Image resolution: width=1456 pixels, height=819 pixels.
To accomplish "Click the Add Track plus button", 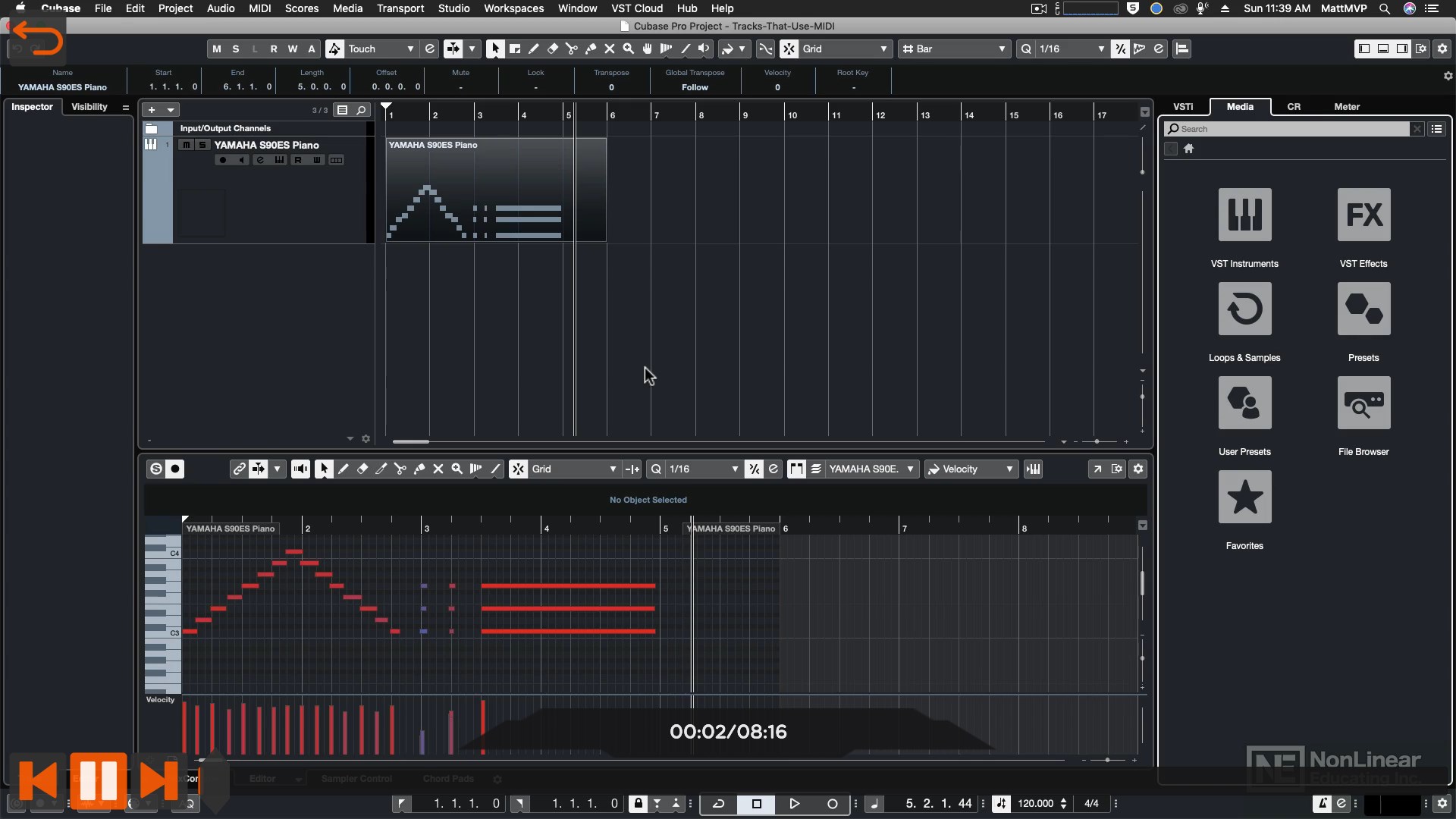I will [152, 110].
